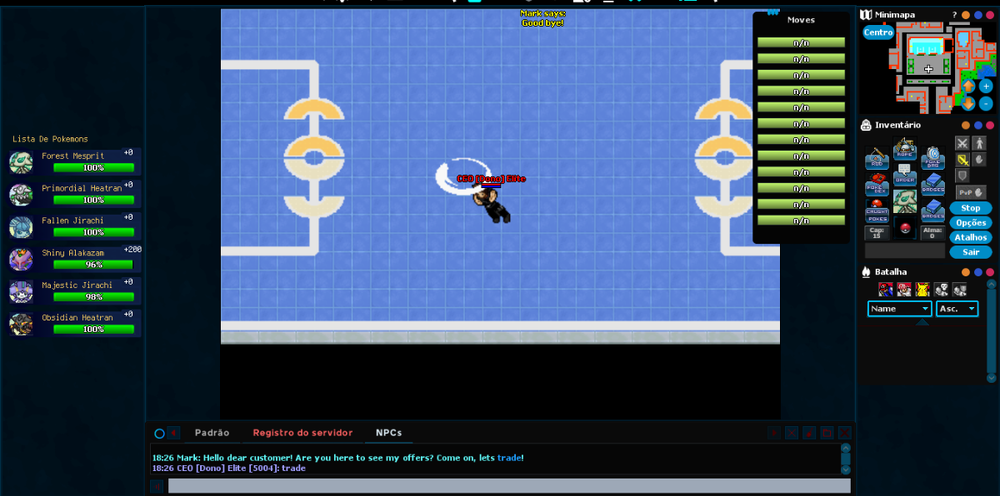
Task: Click the Opções button
Action: pyautogui.click(x=970, y=222)
